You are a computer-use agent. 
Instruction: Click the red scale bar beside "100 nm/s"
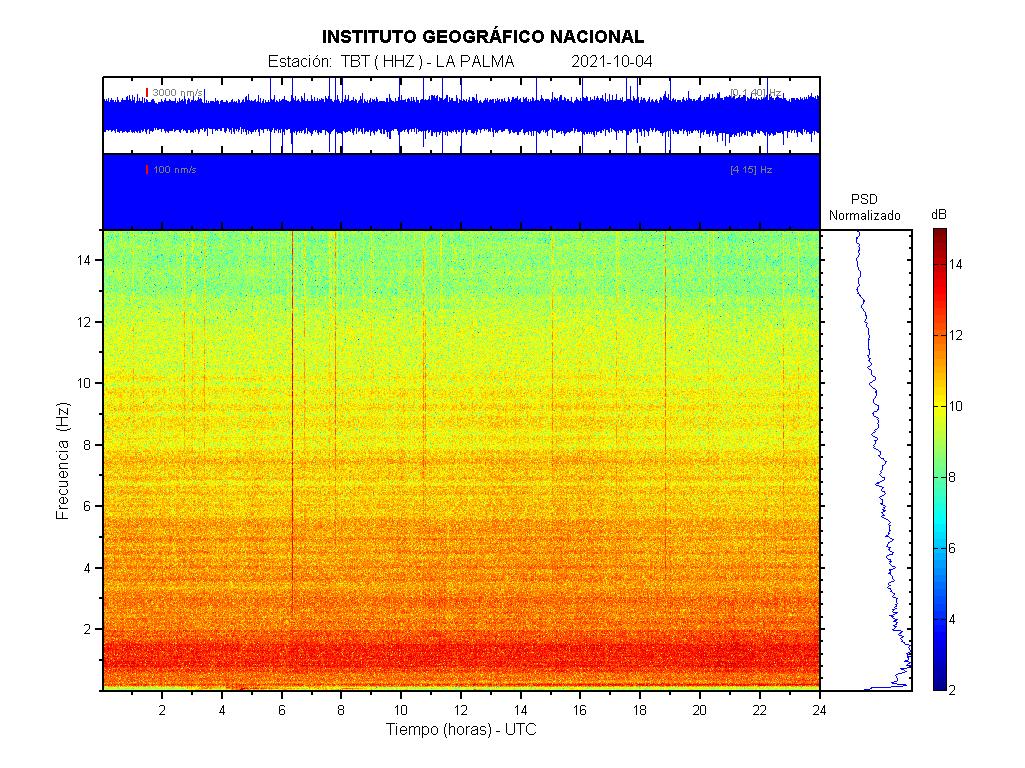tap(147, 170)
